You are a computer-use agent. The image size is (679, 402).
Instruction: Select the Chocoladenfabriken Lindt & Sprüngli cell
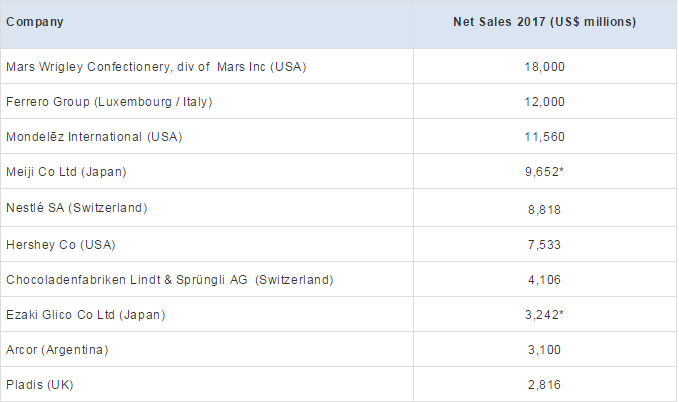pyautogui.click(x=169, y=279)
